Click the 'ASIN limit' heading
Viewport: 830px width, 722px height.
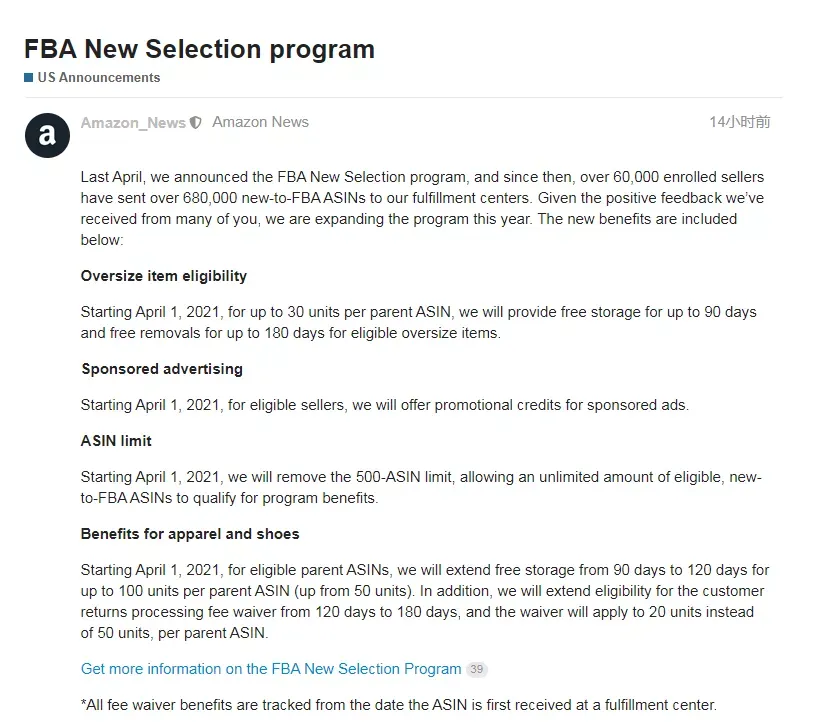click(116, 441)
